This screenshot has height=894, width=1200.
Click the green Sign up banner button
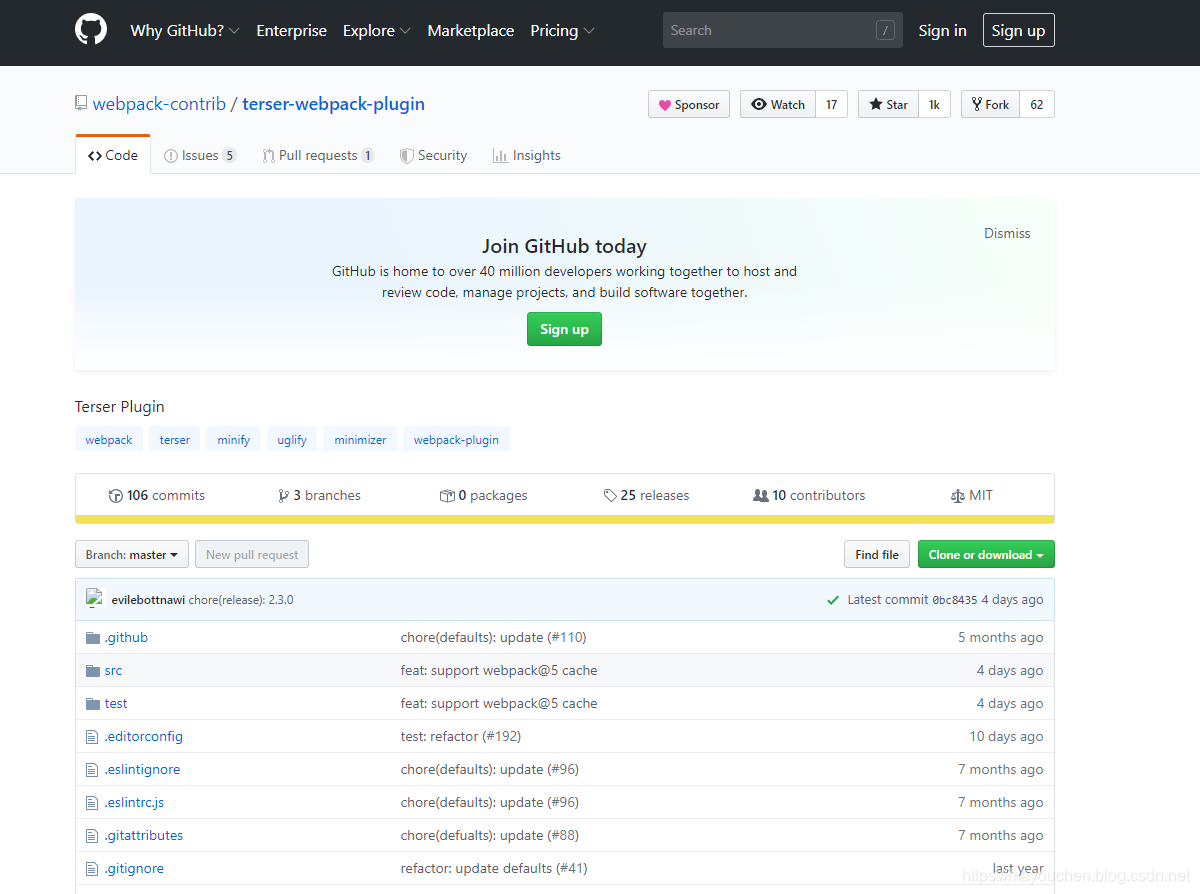[564, 329]
